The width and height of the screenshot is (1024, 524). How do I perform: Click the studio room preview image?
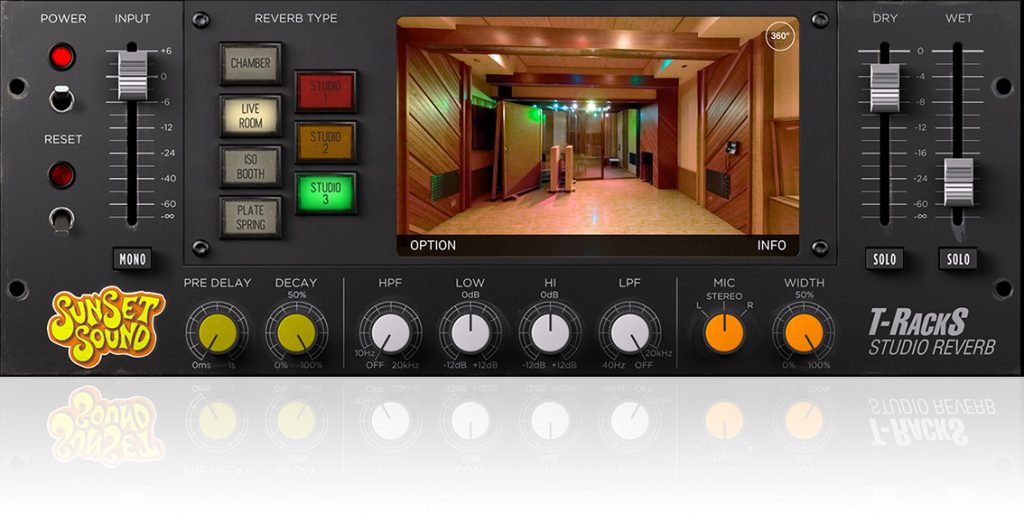tap(598, 125)
